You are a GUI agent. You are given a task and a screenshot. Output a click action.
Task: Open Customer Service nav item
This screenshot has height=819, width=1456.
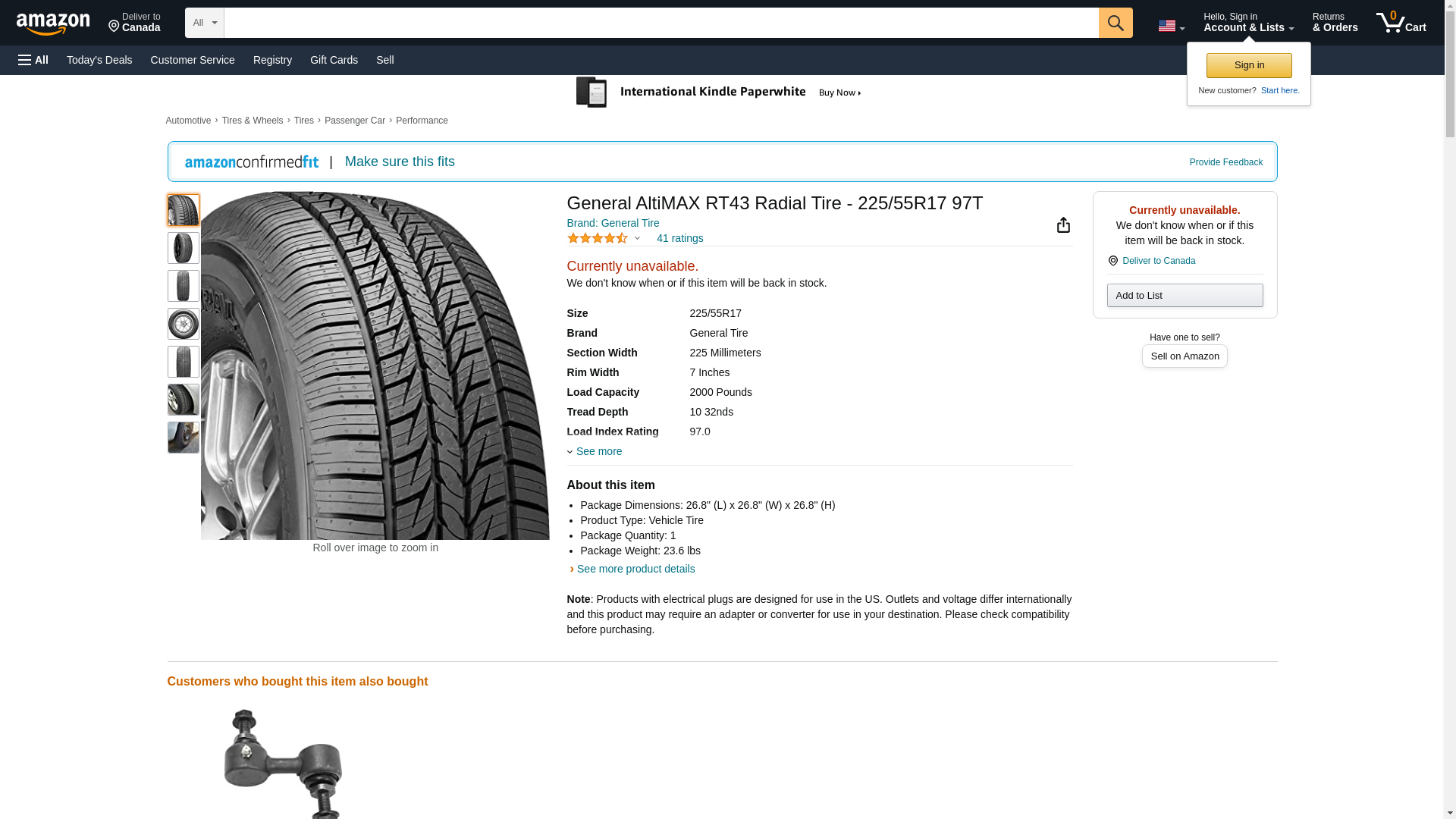pyautogui.click(x=193, y=60)
